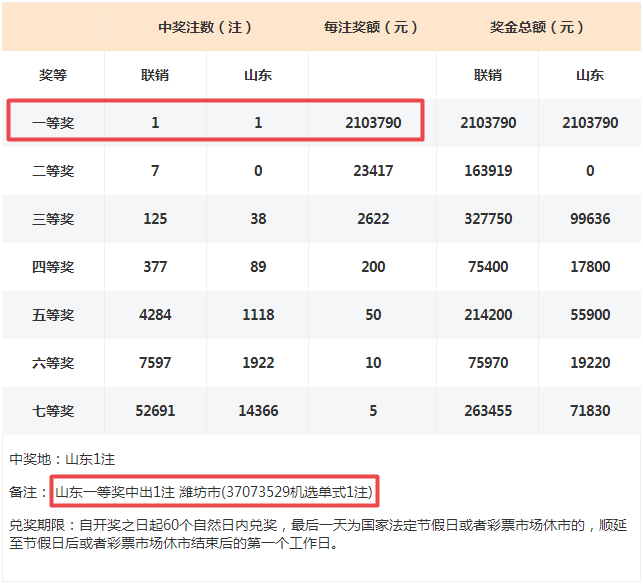This screenshot has height=584, width=643.
Task: Click the 六等奖 row label
Action: tap(53, 363)
